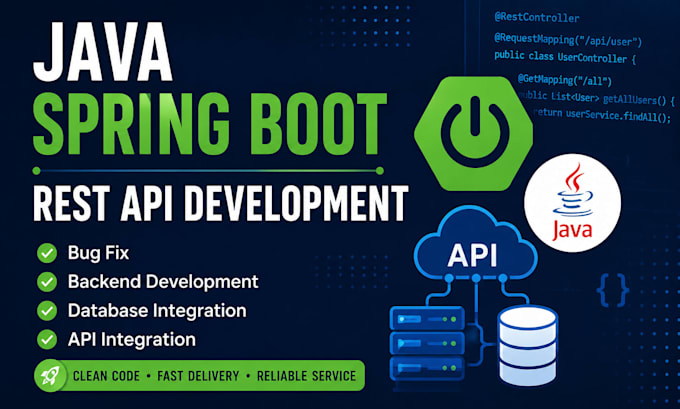Click the @RequestMapping("/api/user") code line

pyautogui.click(x=568, y=39)
